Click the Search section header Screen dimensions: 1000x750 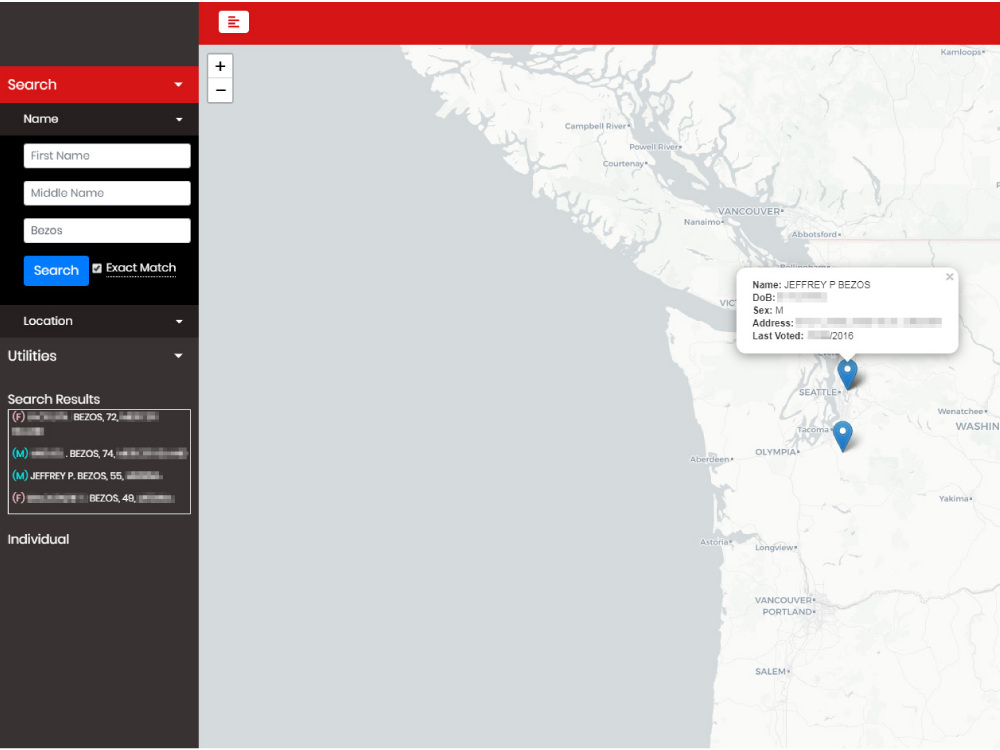(99, 85)
